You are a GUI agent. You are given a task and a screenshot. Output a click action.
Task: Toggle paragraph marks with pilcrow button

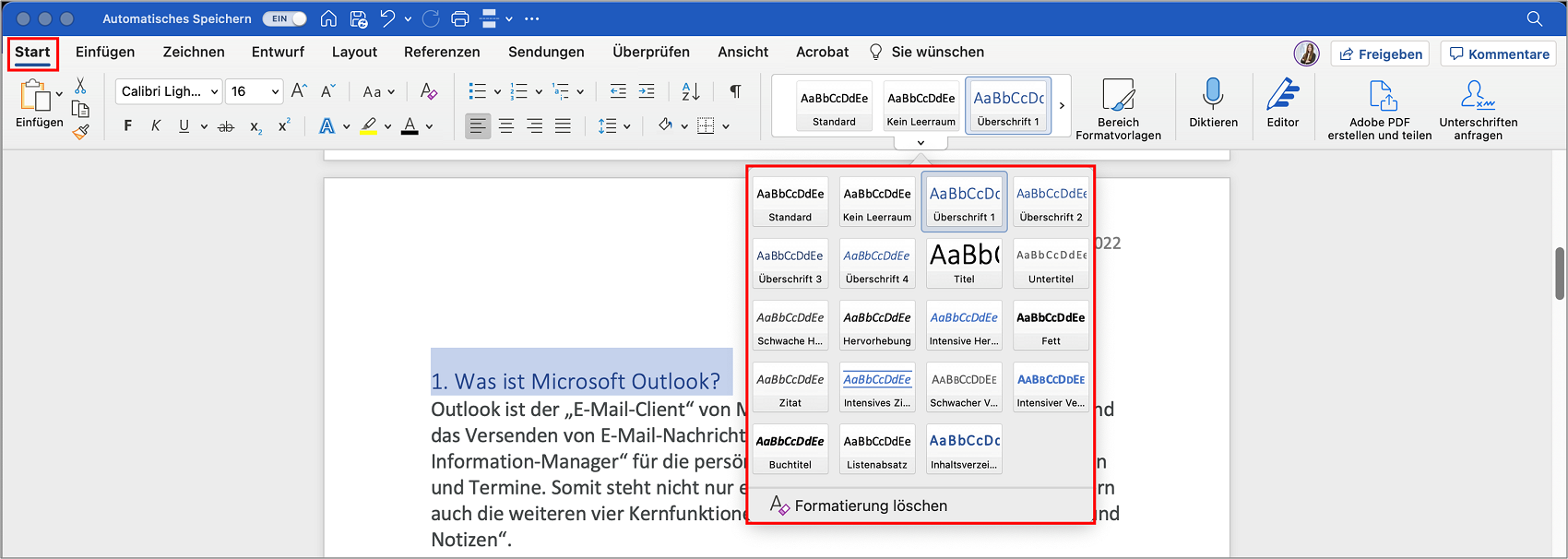tap(735, 91)
